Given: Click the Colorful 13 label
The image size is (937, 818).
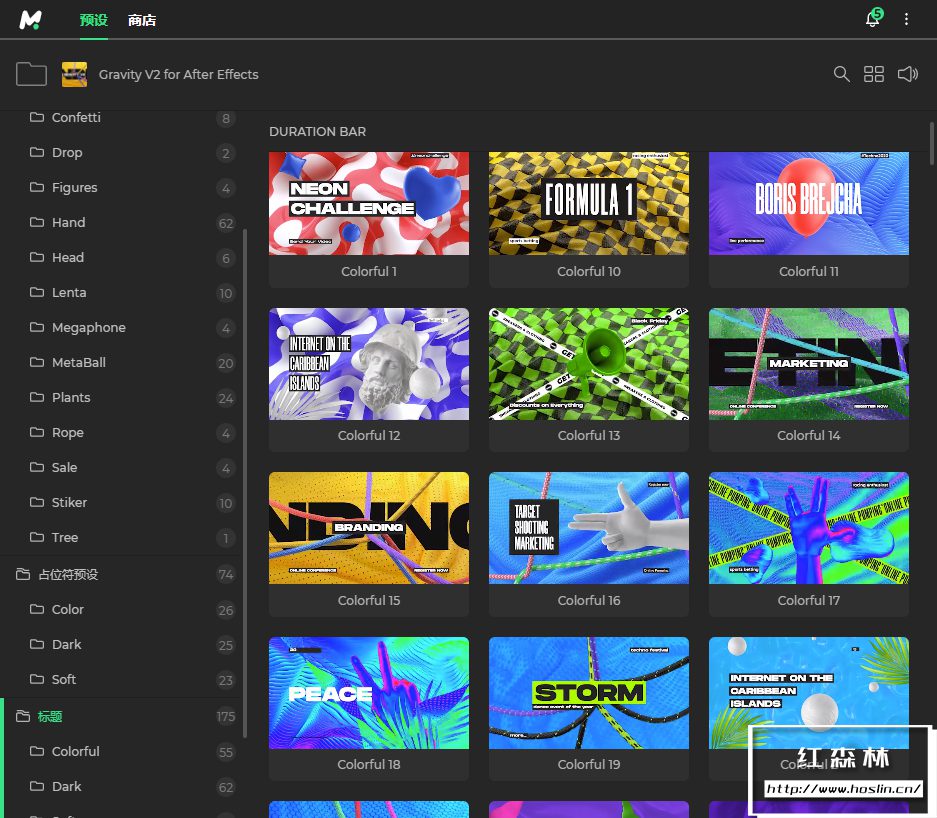Looking at the screenshot, I should (589, 436).
